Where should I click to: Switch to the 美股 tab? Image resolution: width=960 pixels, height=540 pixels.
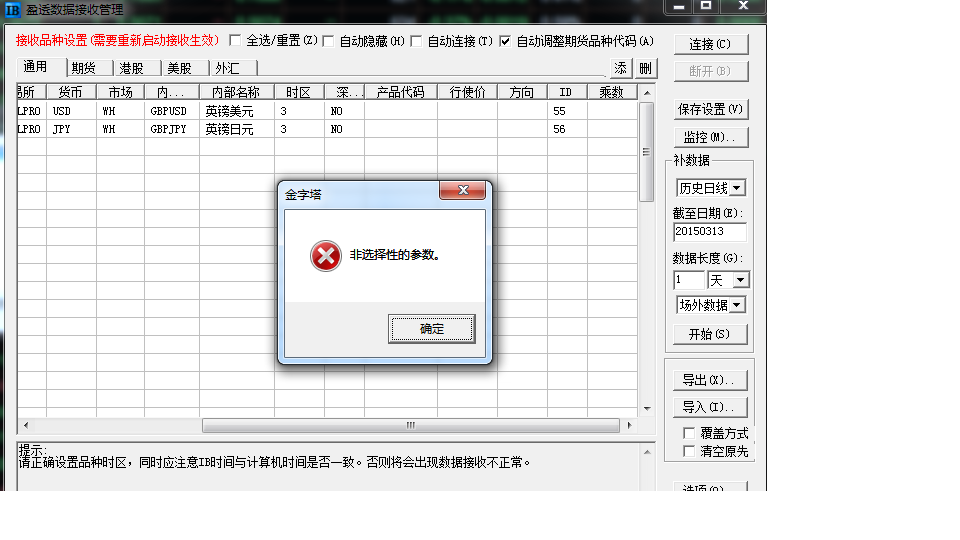[x=185, y=68]
